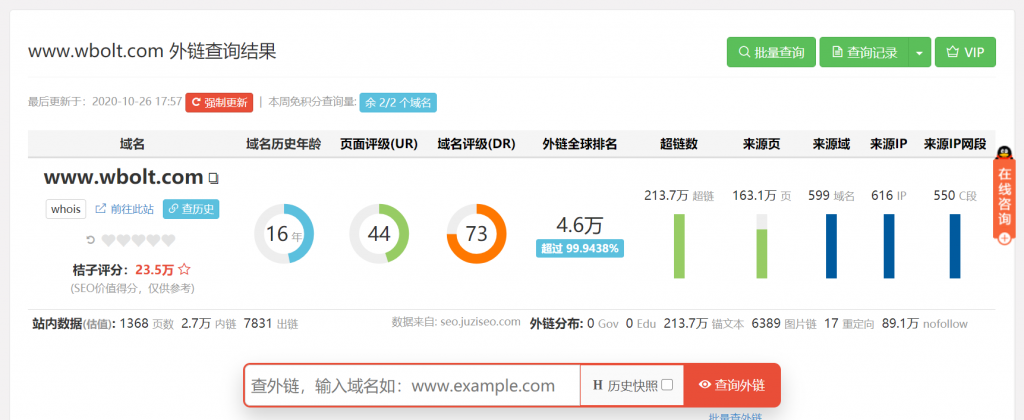Click the 超过 99.9438% badge
Image resolution: width=1024 pixels, height=420 pixels.
pos(579,248)
